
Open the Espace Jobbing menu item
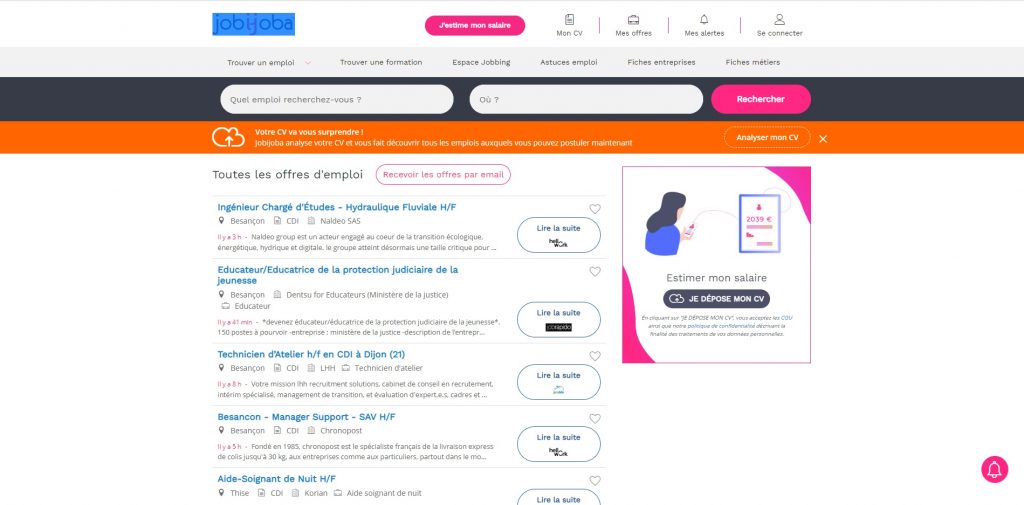pos(481,62)
